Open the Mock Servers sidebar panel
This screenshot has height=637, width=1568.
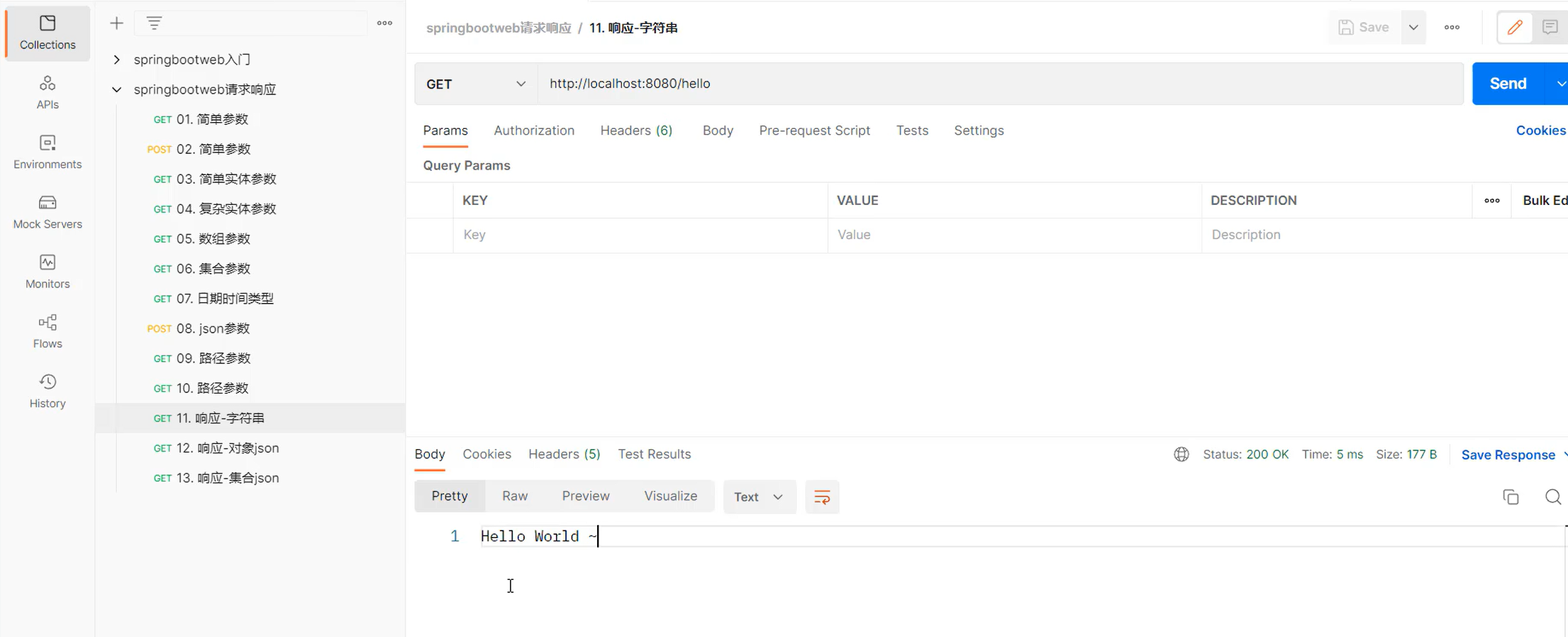tap(48, 212)
